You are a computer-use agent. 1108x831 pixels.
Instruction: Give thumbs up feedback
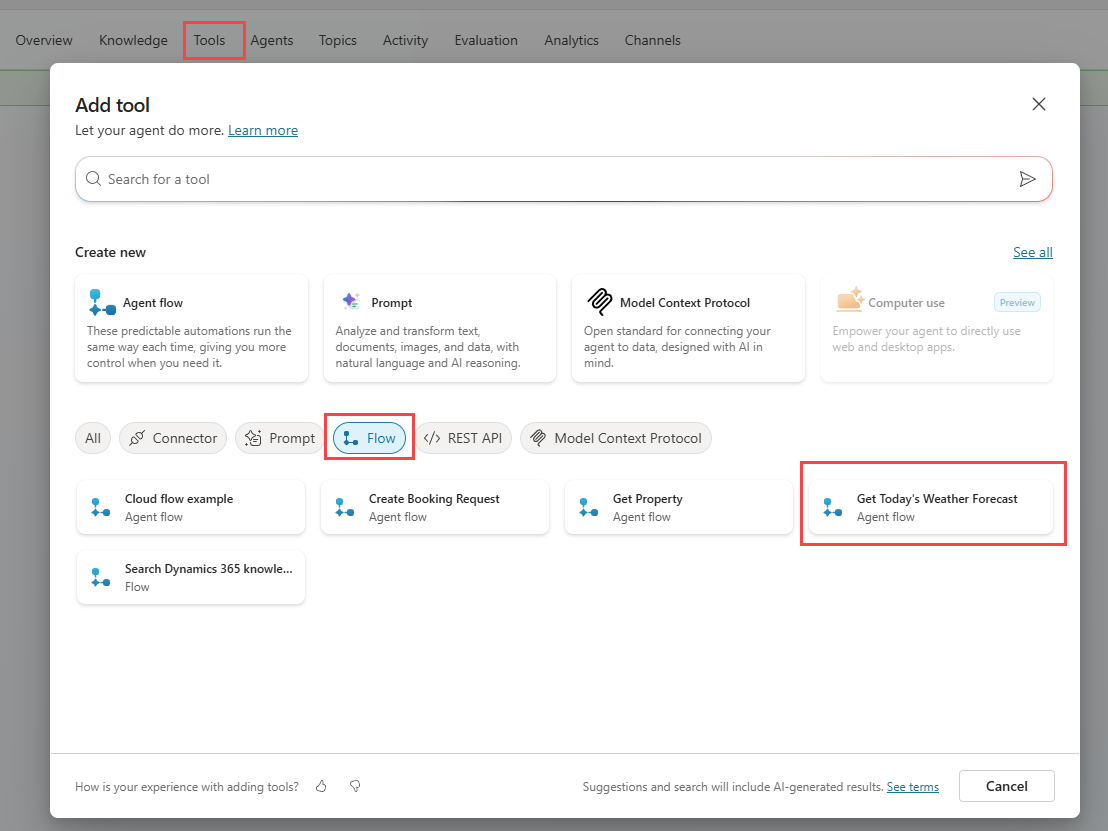[322, 786]
